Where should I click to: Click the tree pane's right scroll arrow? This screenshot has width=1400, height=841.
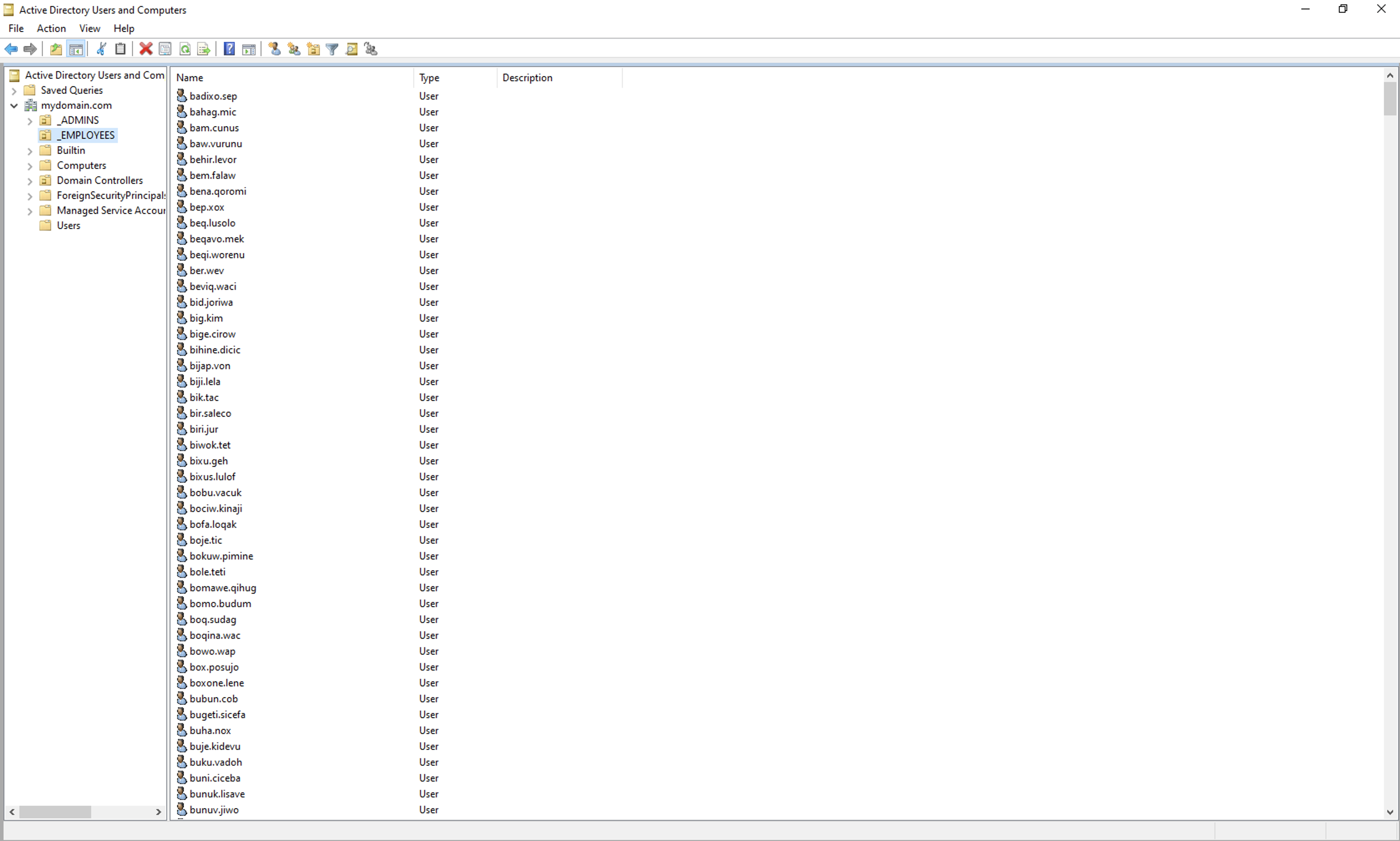click(x=159, y=812)
